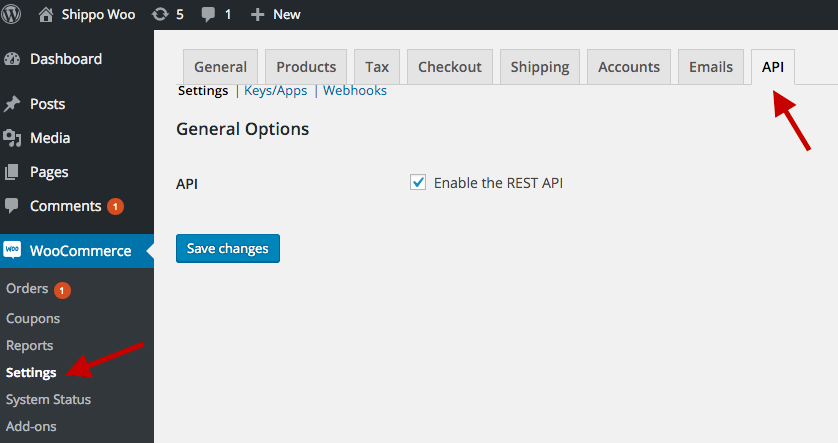Click the WordPress logo icon
The width and height of the screenshot is (838, 443).
11,14
